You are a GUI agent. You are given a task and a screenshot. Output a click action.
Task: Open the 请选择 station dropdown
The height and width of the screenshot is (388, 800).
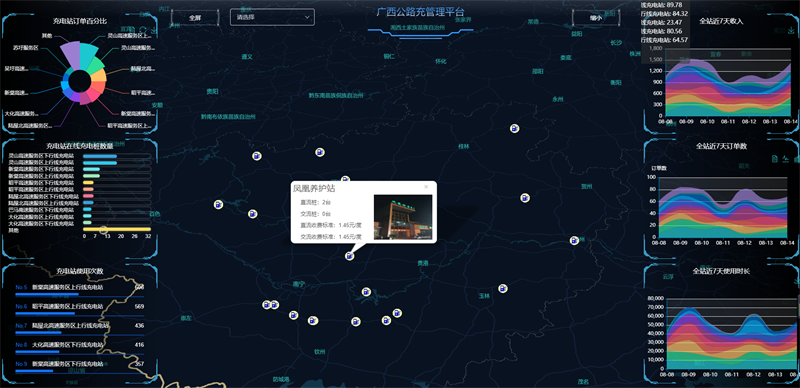[x=272, y=17]
